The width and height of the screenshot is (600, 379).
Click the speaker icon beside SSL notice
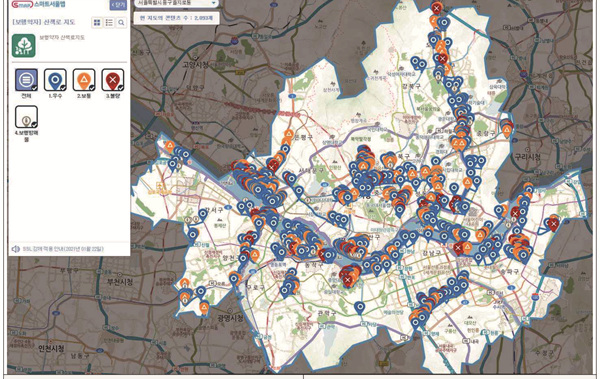click(x=16, y=249)
